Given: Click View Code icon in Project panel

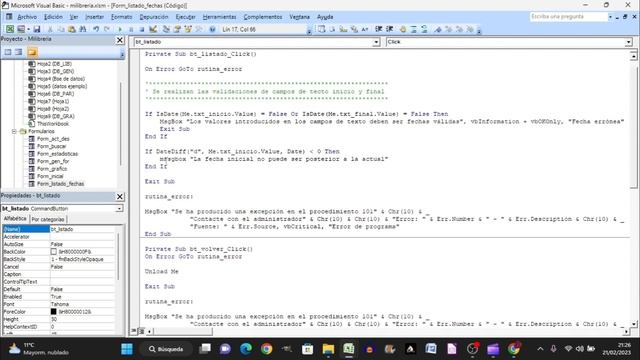Looking at the screenshot, I should click(8, 52).
